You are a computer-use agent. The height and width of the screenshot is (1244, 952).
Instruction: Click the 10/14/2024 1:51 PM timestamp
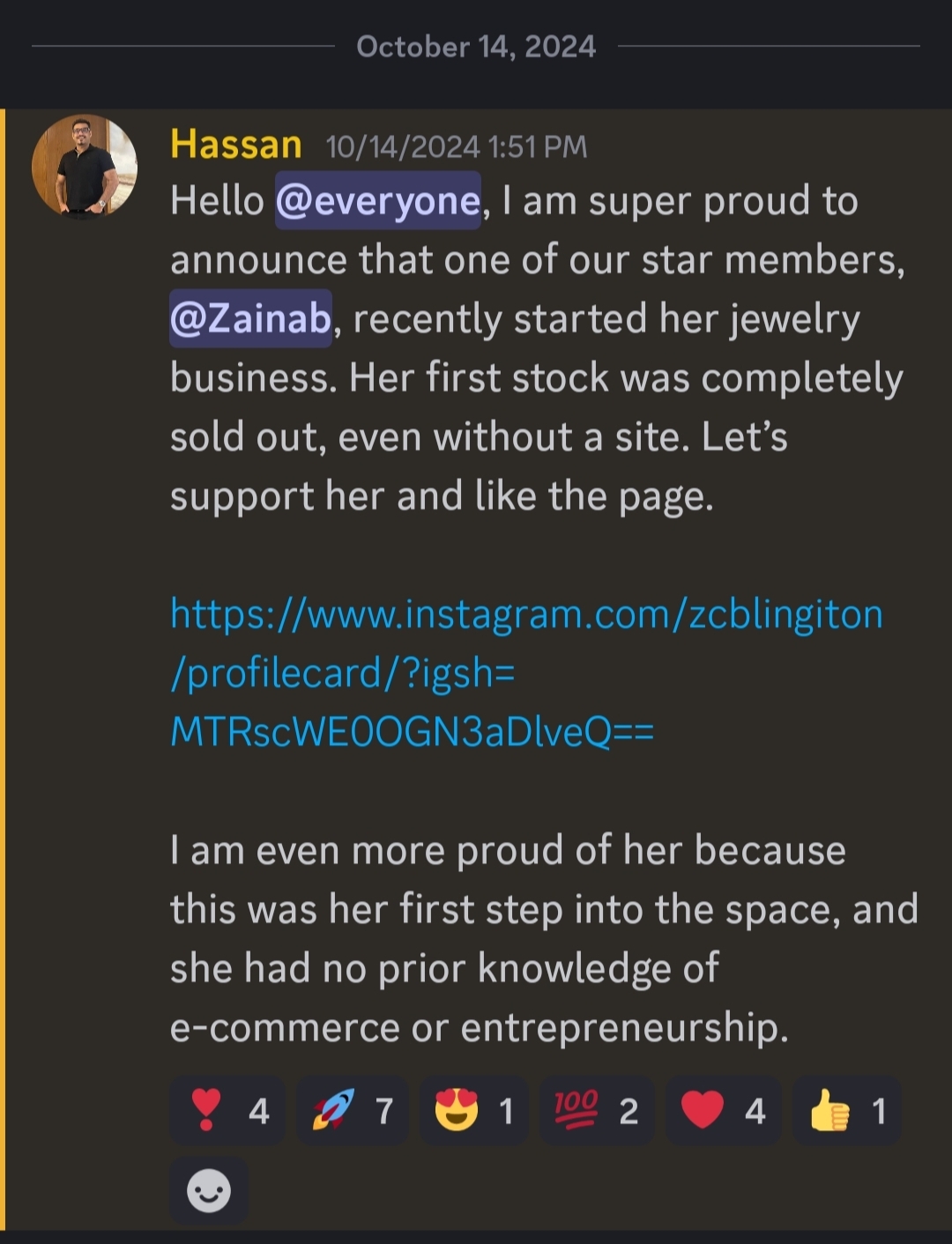pyautogui.click(x=456, y=146)
